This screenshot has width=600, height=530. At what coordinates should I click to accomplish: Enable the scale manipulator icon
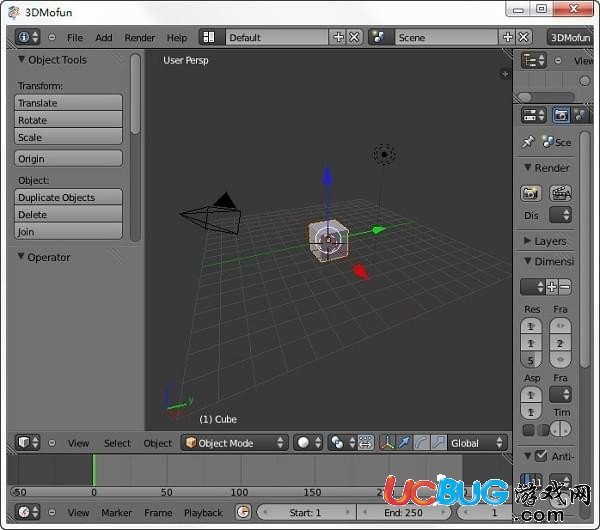click(438, 443)
